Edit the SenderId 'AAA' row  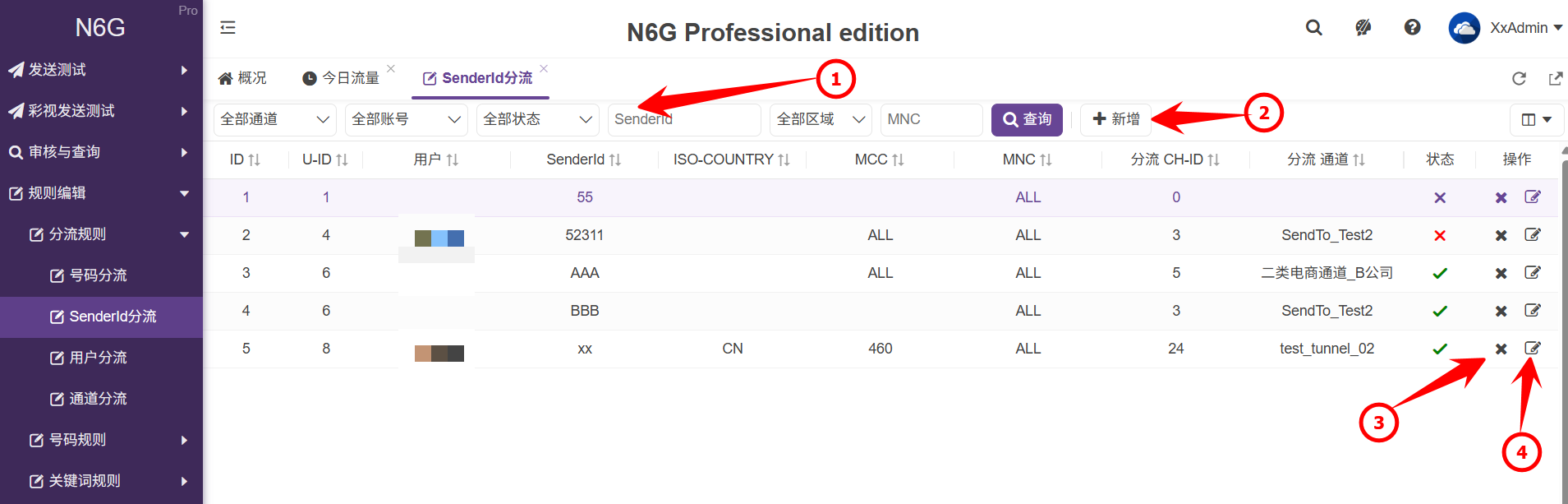[1532, 272]
